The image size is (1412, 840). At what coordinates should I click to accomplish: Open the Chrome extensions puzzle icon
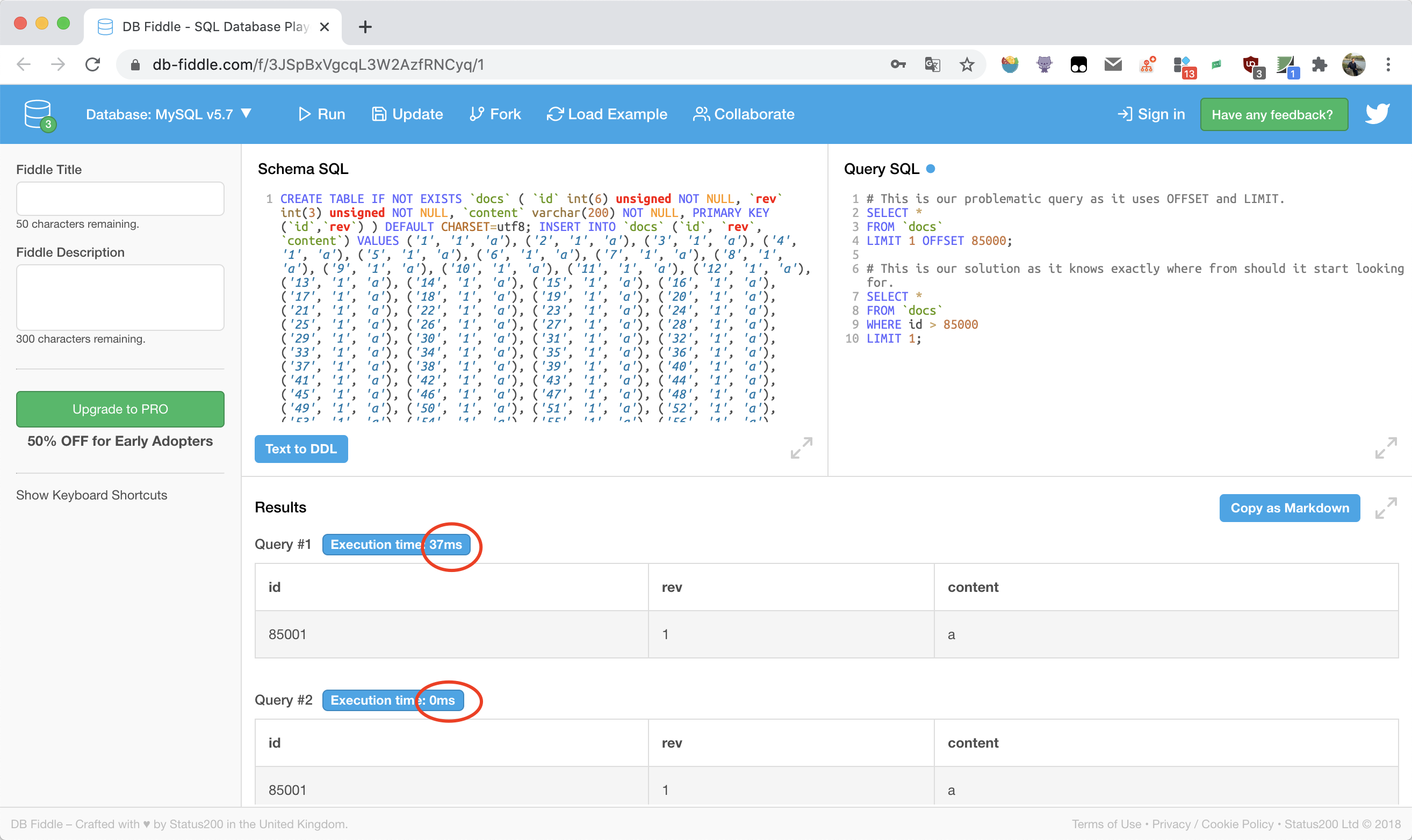(x=1319, y=64)
